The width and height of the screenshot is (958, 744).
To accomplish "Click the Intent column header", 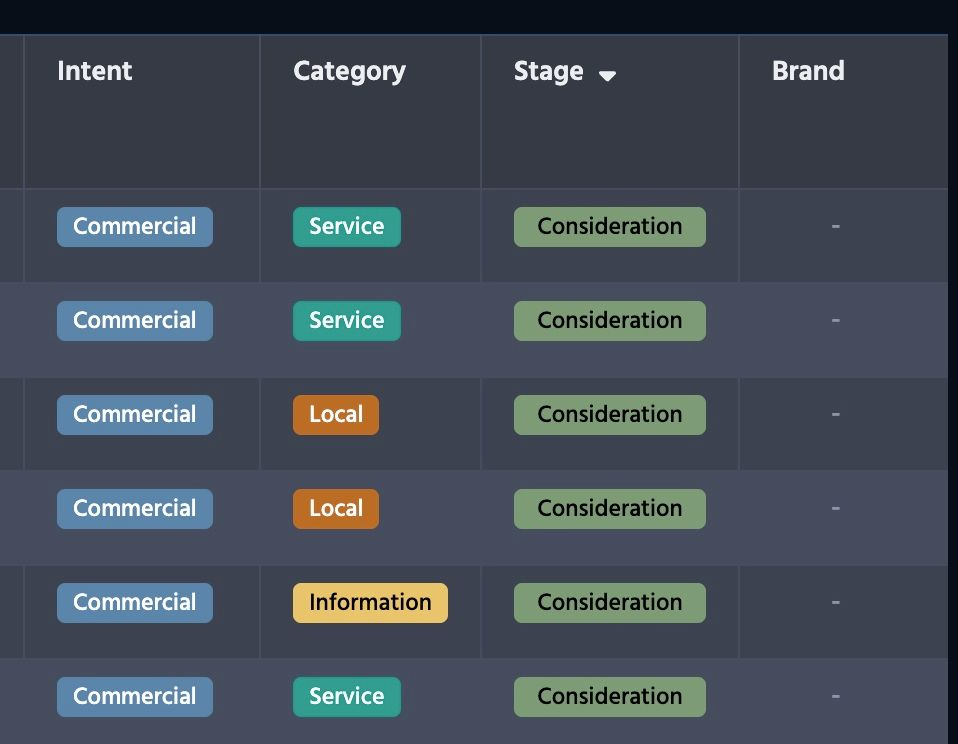I will pyautogui.click(x=95, y=71).
